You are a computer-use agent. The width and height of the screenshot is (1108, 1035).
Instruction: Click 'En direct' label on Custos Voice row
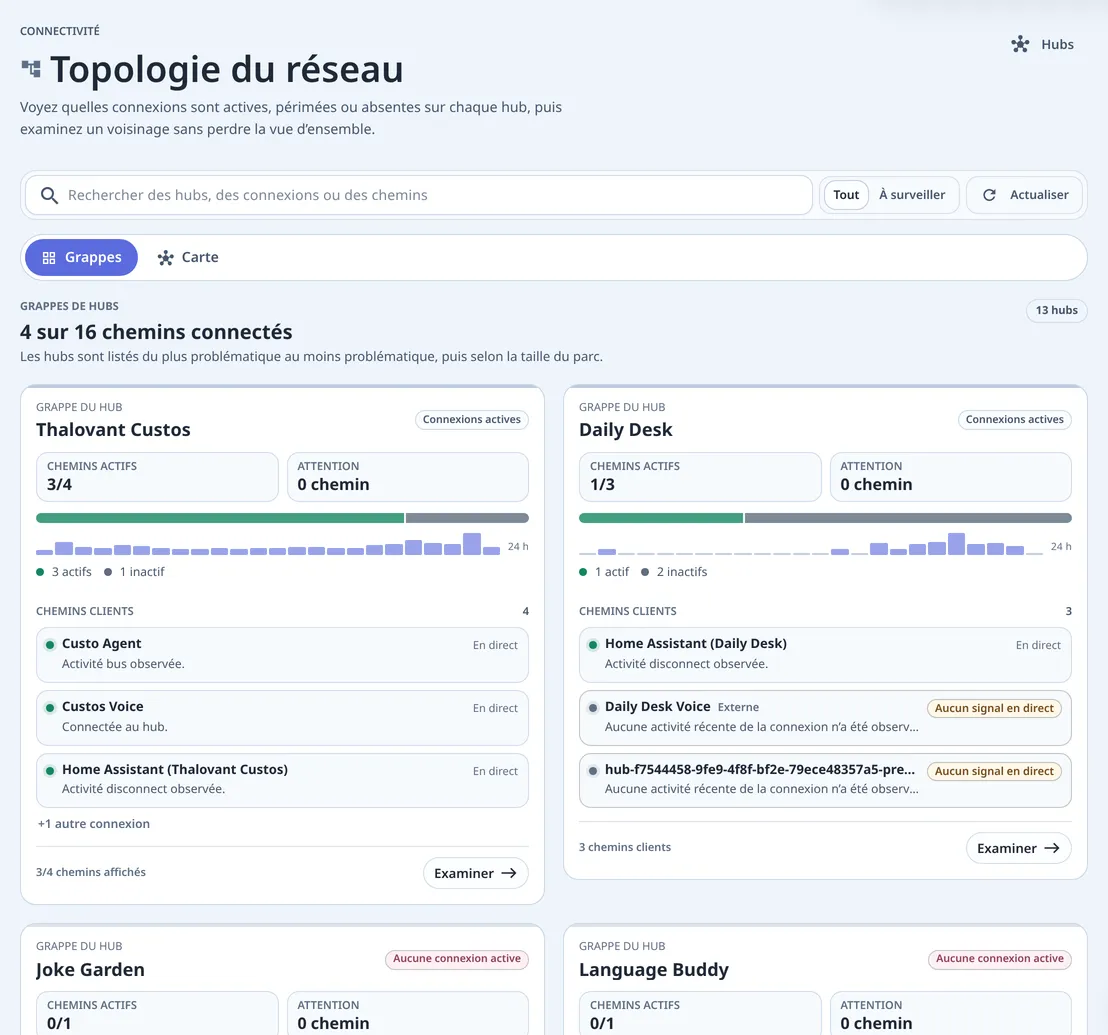coord(495,708)
